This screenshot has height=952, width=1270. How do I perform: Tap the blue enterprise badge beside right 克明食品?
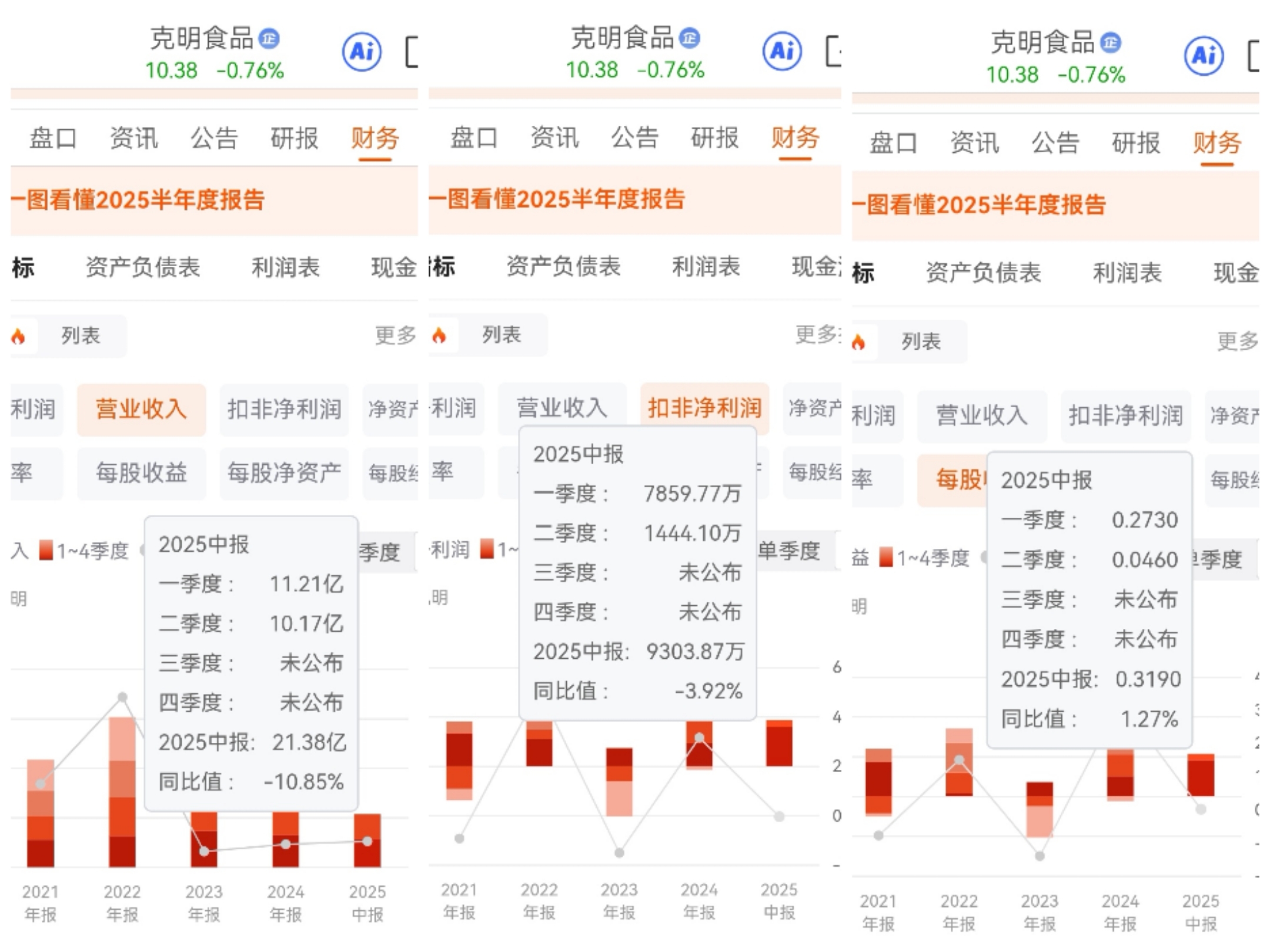coord(1111,43)
